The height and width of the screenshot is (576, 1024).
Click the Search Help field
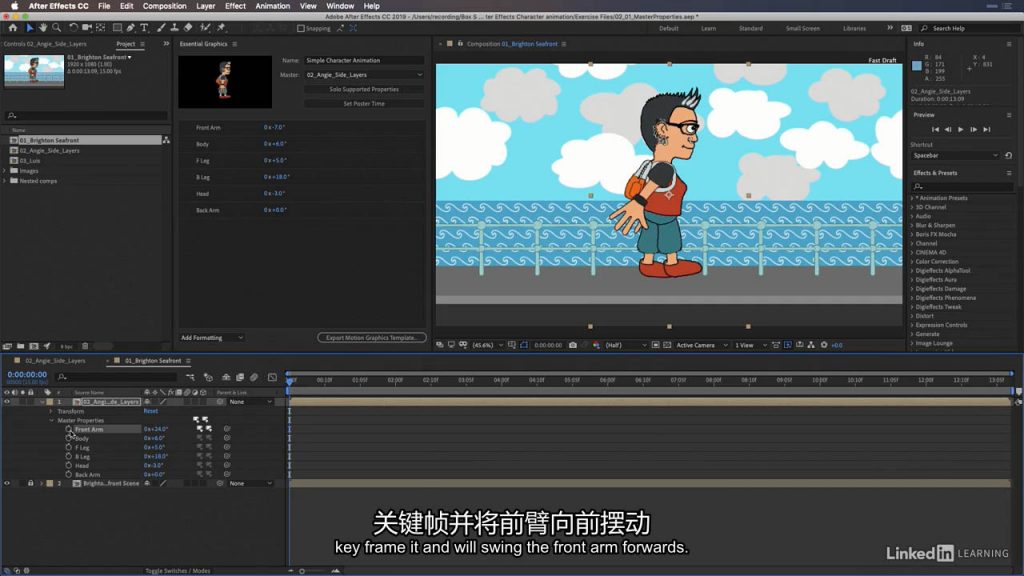[968, 28]
